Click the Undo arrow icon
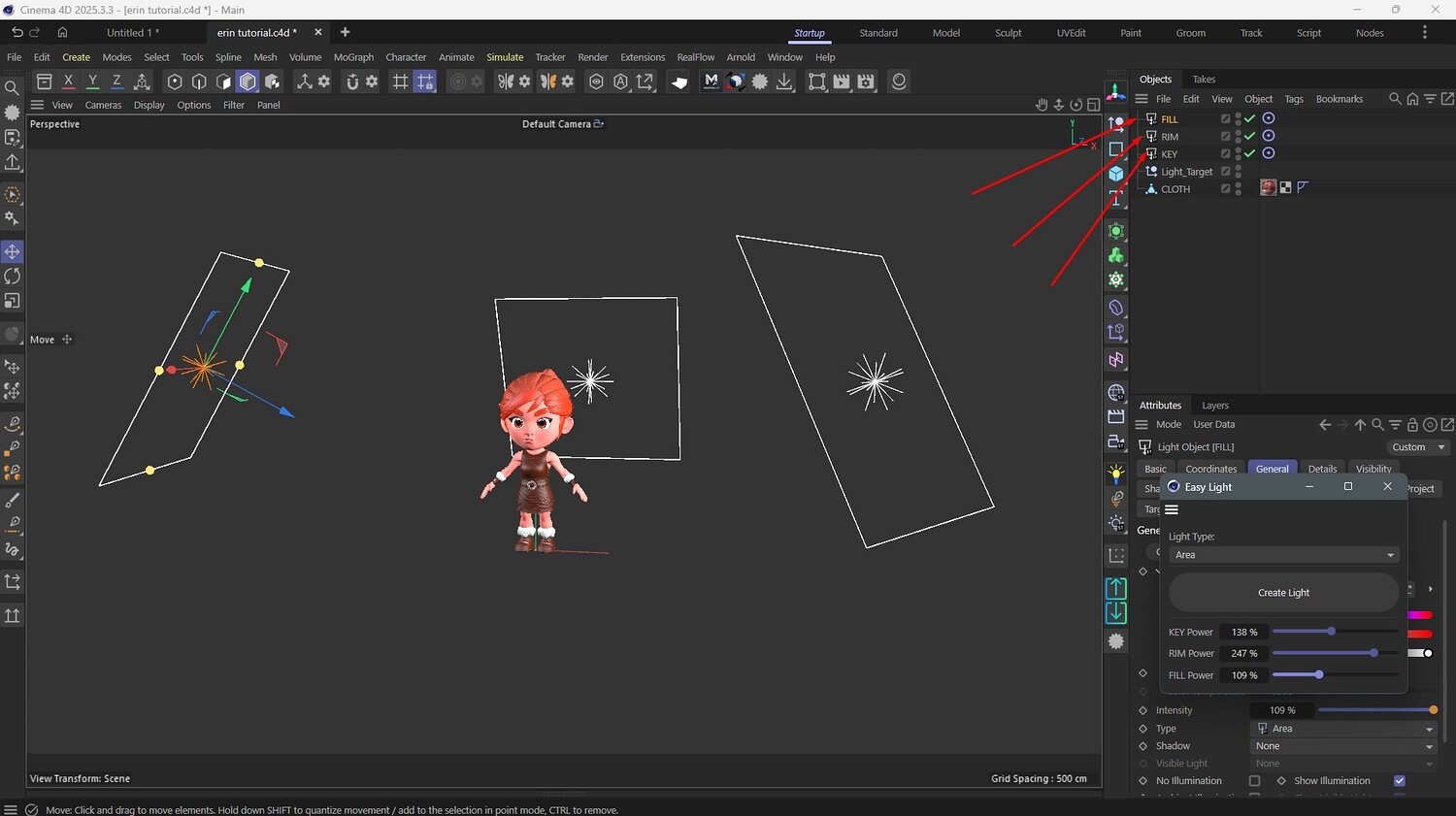This screenshot has width=1456, height=816. click(x=17, y=32)
